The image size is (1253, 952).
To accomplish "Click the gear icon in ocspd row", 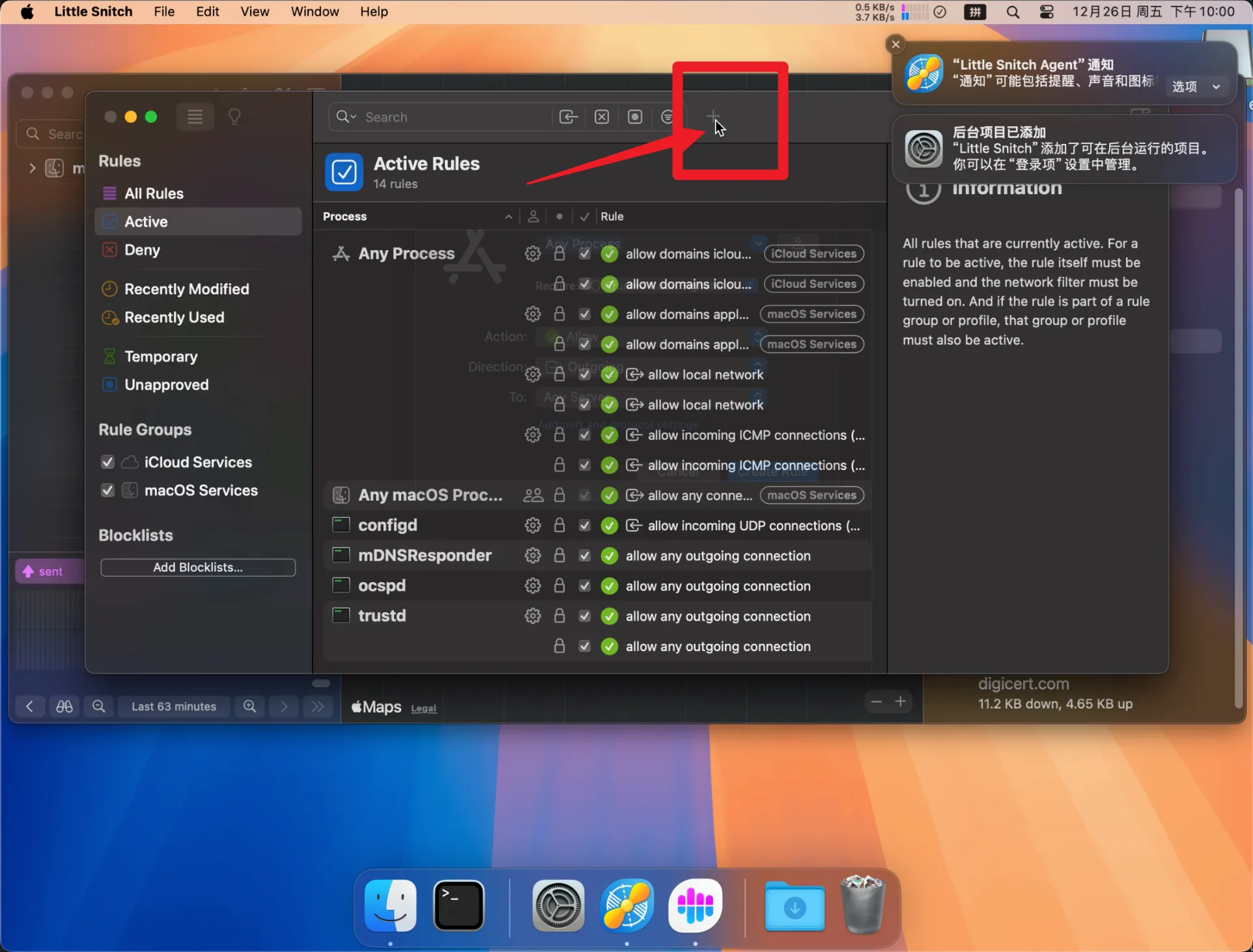I will tap(533, 586).
